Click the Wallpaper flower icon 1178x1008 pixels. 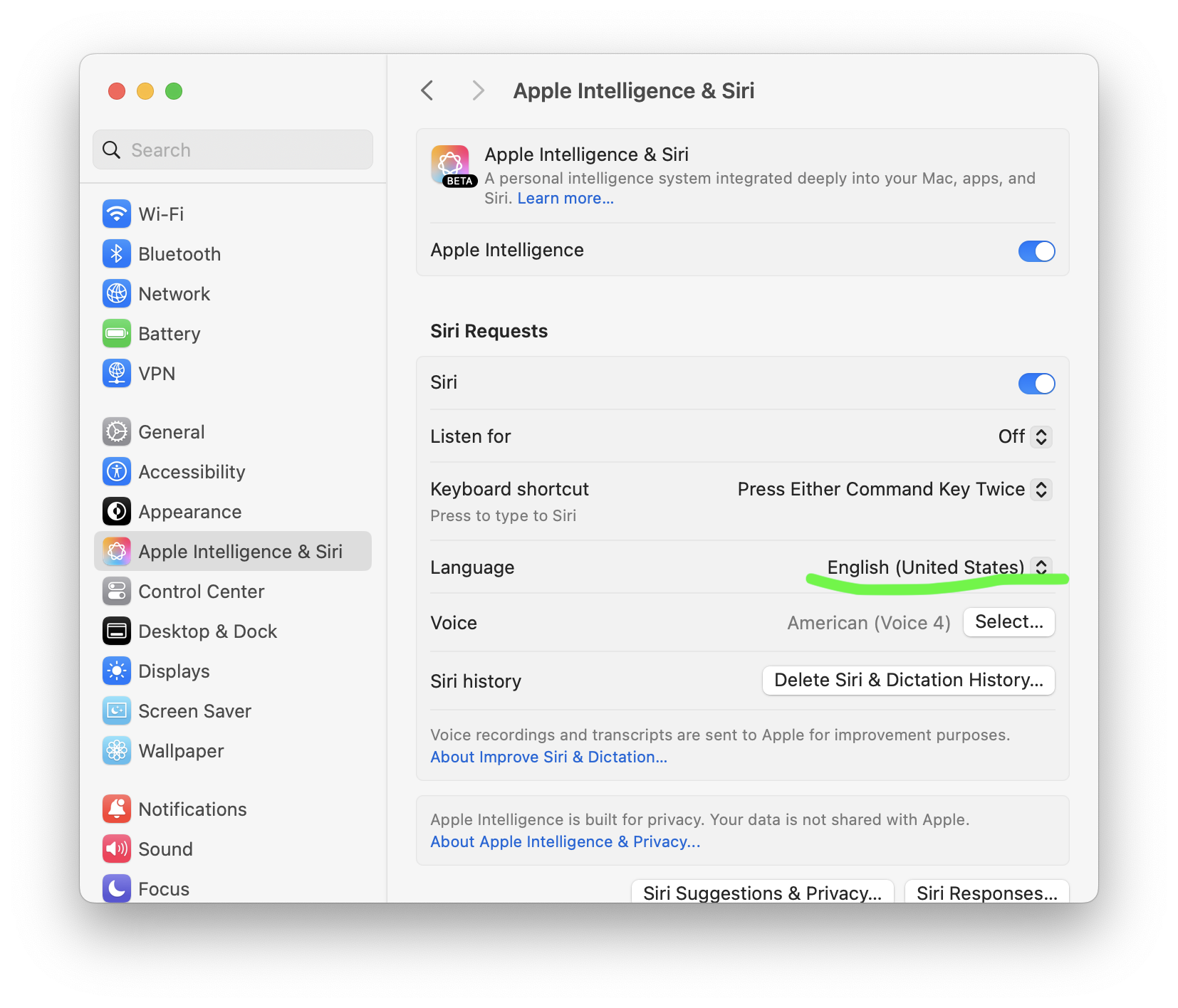pyautogui.click(x=117, y=750)
